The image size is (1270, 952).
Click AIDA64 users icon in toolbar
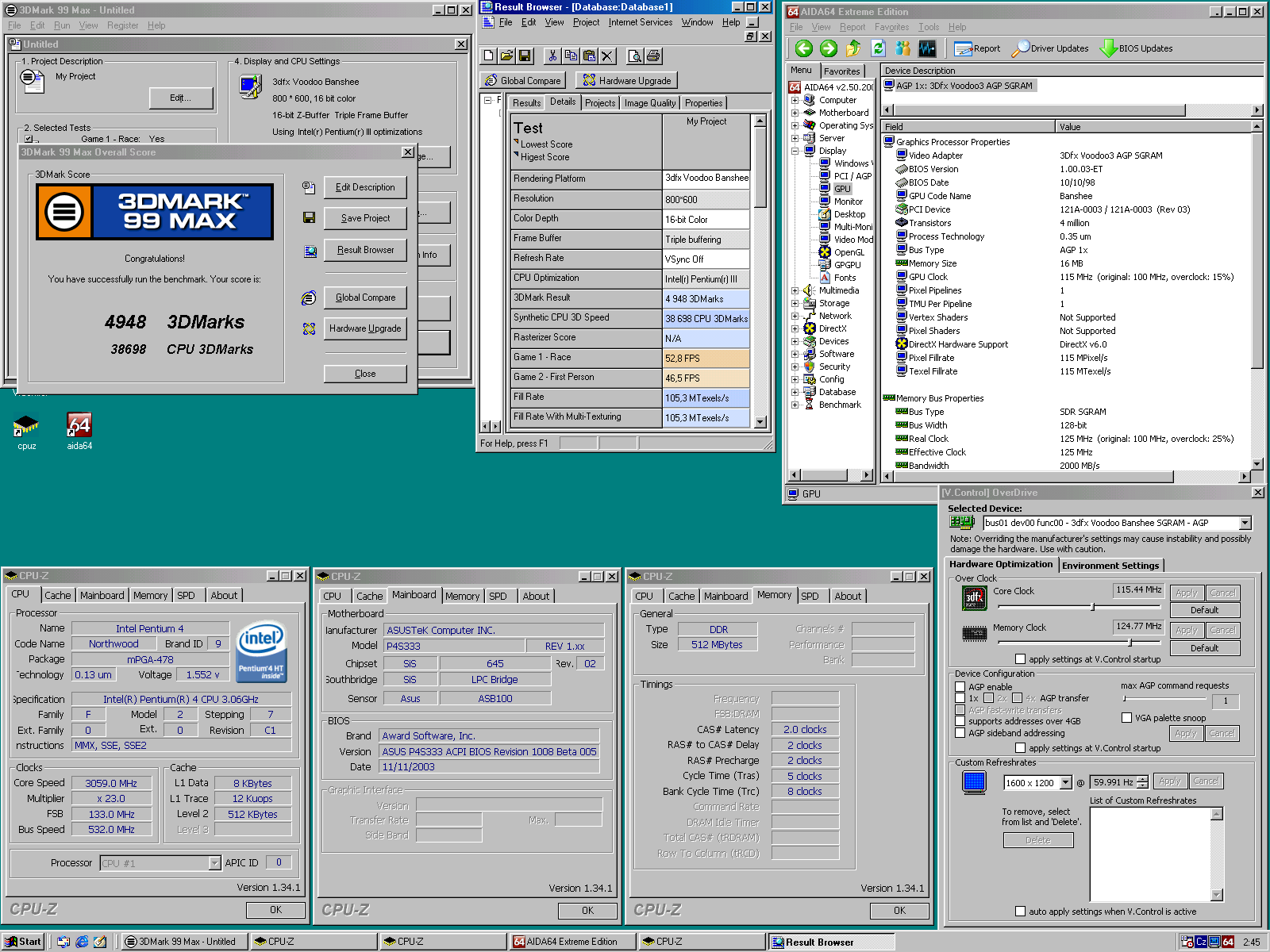coord(902,48)
